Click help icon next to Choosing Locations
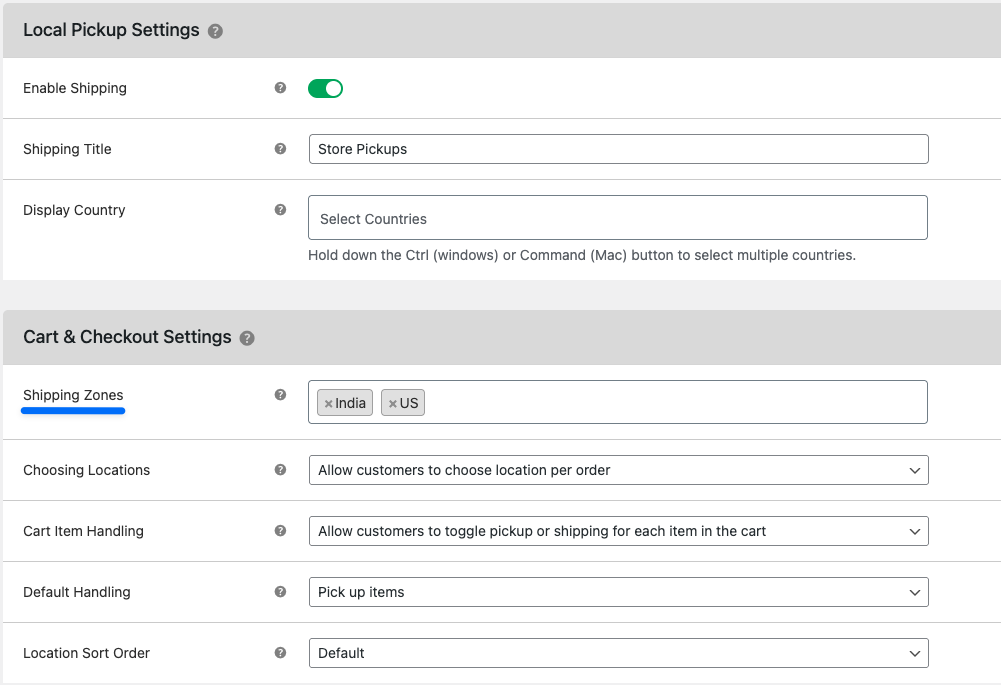Viewport: 1001px width, 685px height. point(281,470)
